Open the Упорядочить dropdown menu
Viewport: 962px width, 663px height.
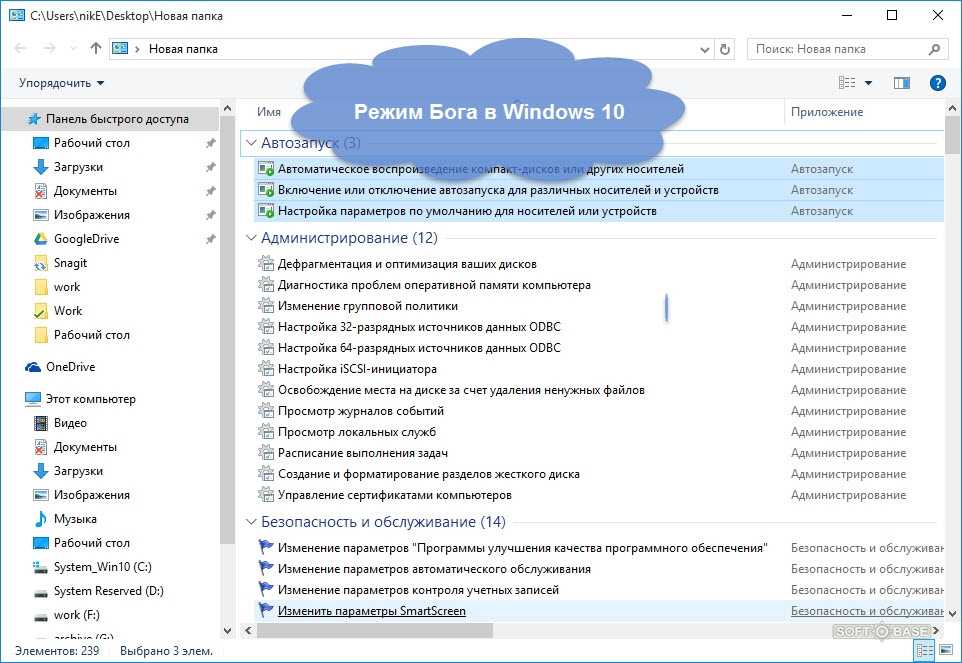point(61,83)
